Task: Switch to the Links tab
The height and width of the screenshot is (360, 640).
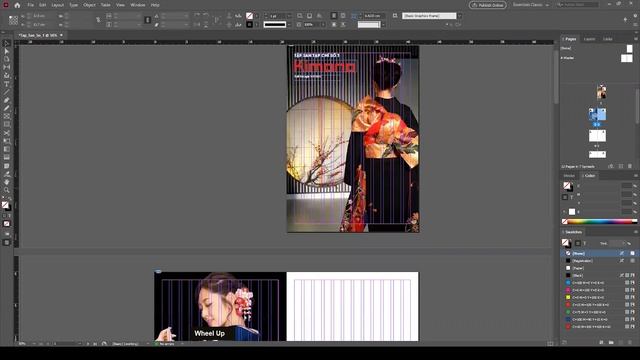Action: (x=608, y=39)
